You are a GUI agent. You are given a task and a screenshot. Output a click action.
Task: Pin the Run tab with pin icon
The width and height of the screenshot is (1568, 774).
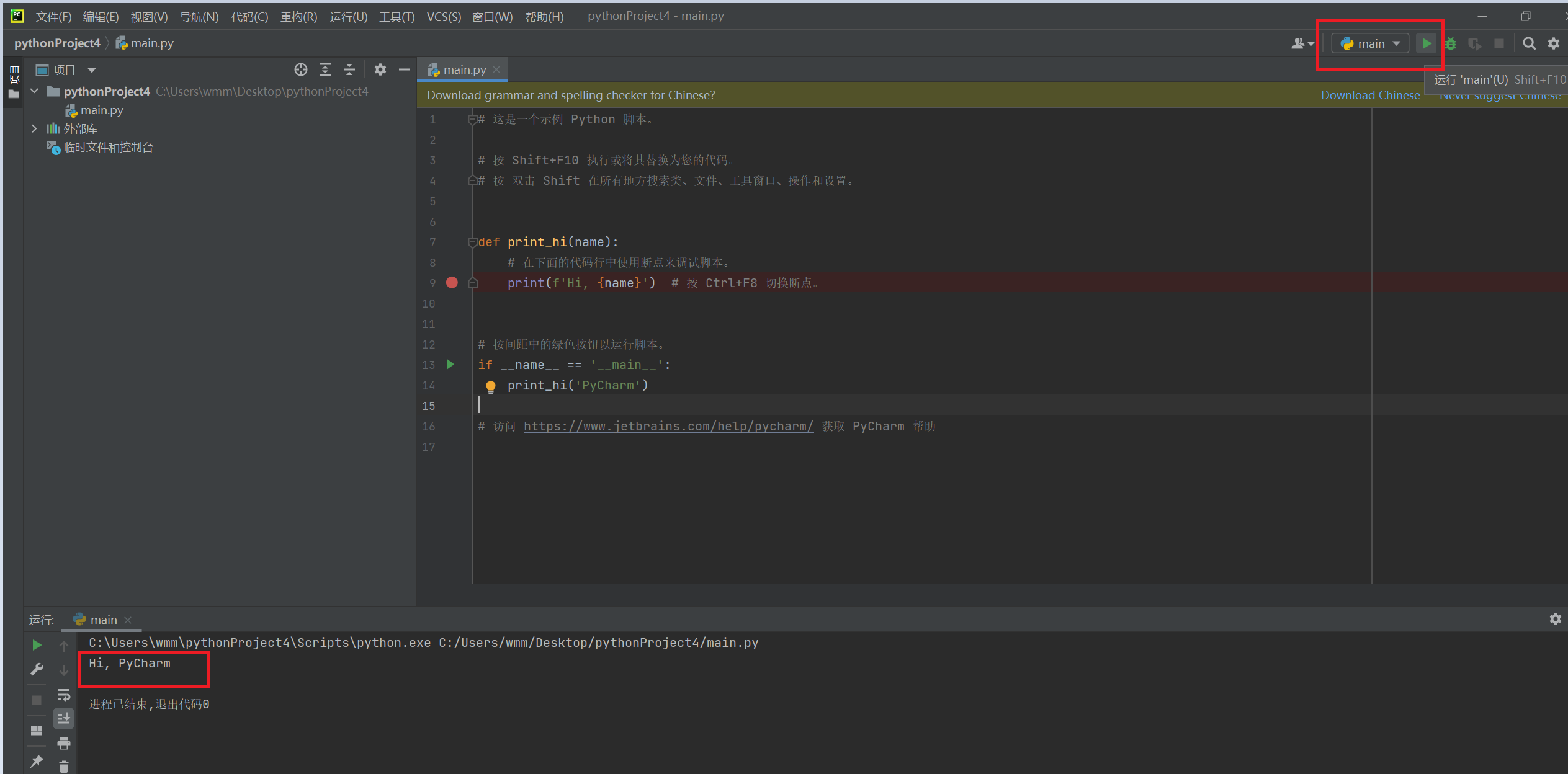point(37,761)
